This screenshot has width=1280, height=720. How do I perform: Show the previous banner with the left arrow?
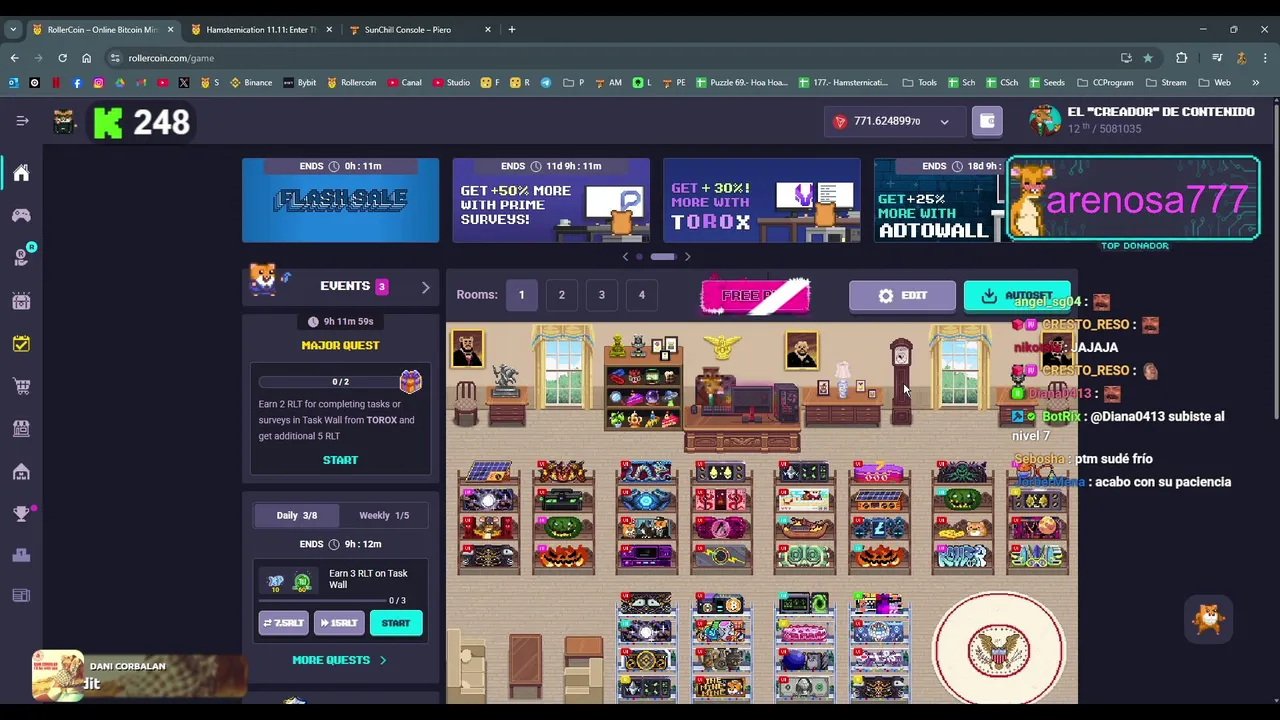click(x=626, y=257)
